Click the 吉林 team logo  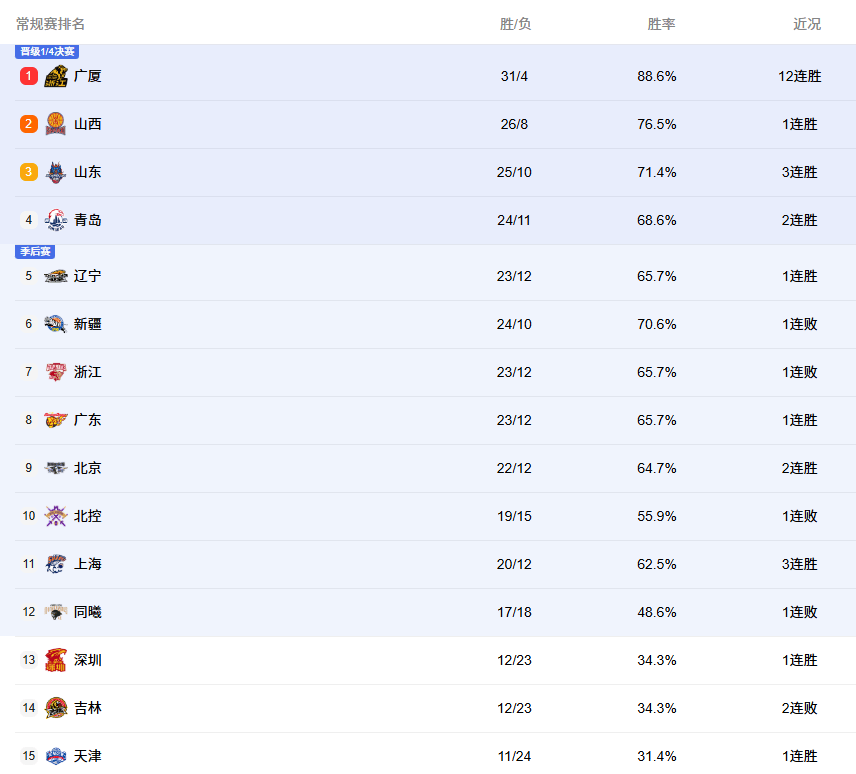56,708
